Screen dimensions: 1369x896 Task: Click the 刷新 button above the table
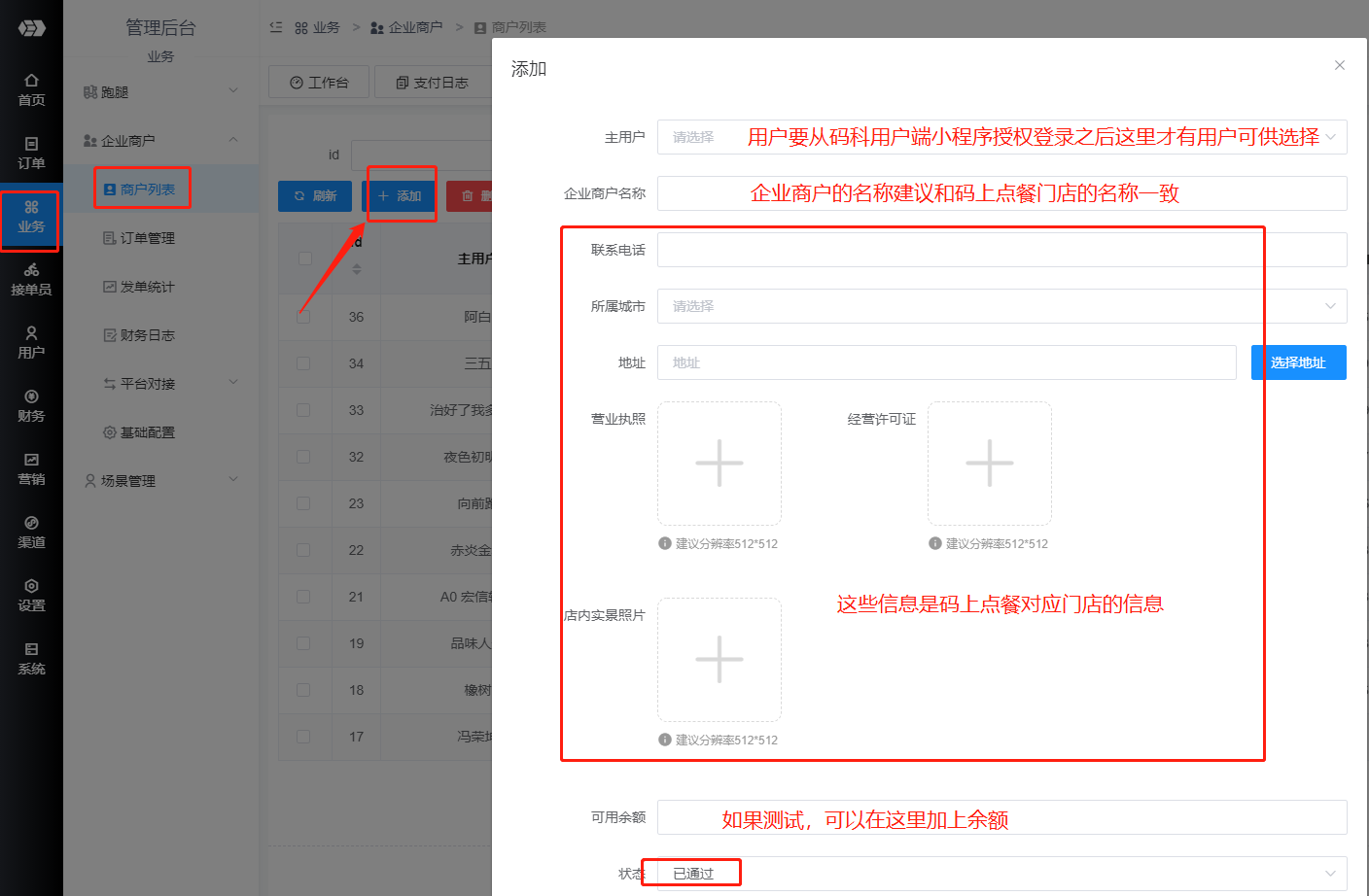314,195
